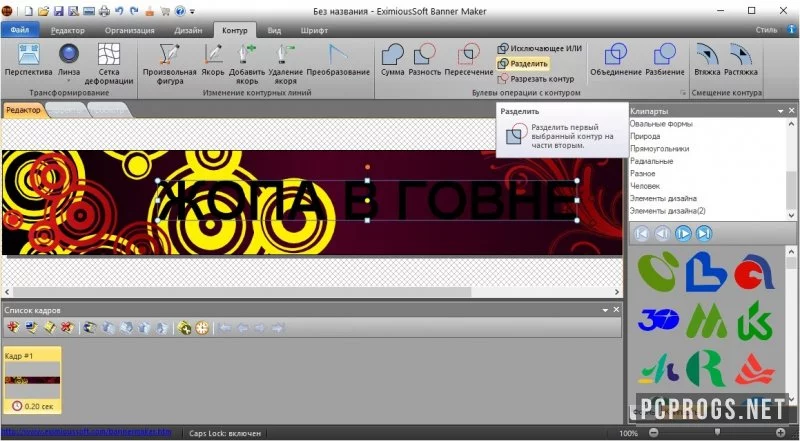Open the Клипарты panel options arrow
The image size is (800, 441).
click(x=781, y=111)
